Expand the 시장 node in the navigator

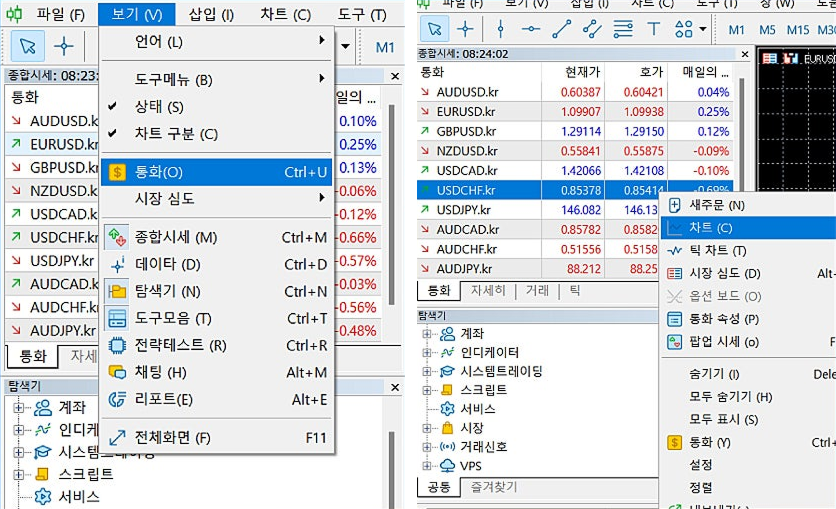tap(427, 428)
